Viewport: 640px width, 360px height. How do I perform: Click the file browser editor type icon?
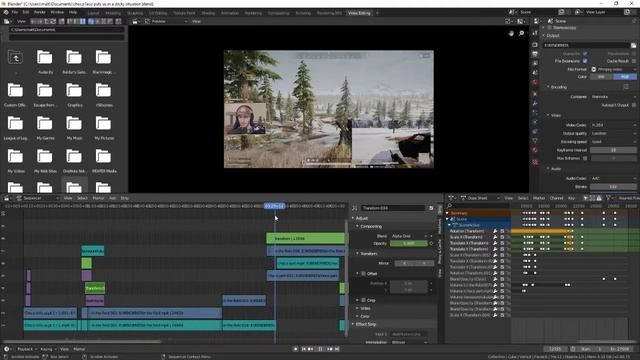point(7,21)
